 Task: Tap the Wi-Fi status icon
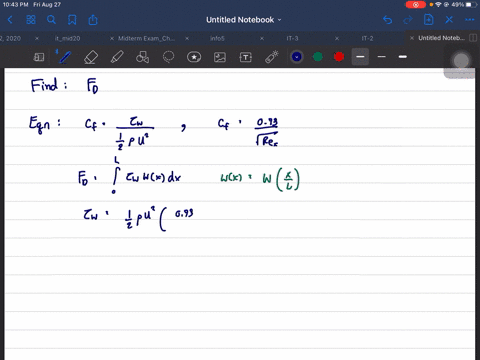click(438, 5)
